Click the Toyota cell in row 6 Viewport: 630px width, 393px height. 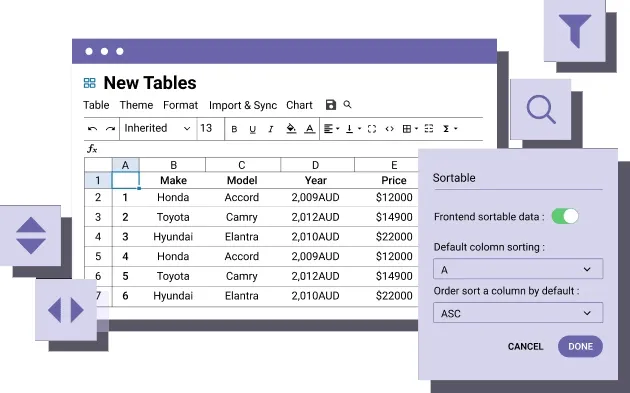click(x=173, y=276)
